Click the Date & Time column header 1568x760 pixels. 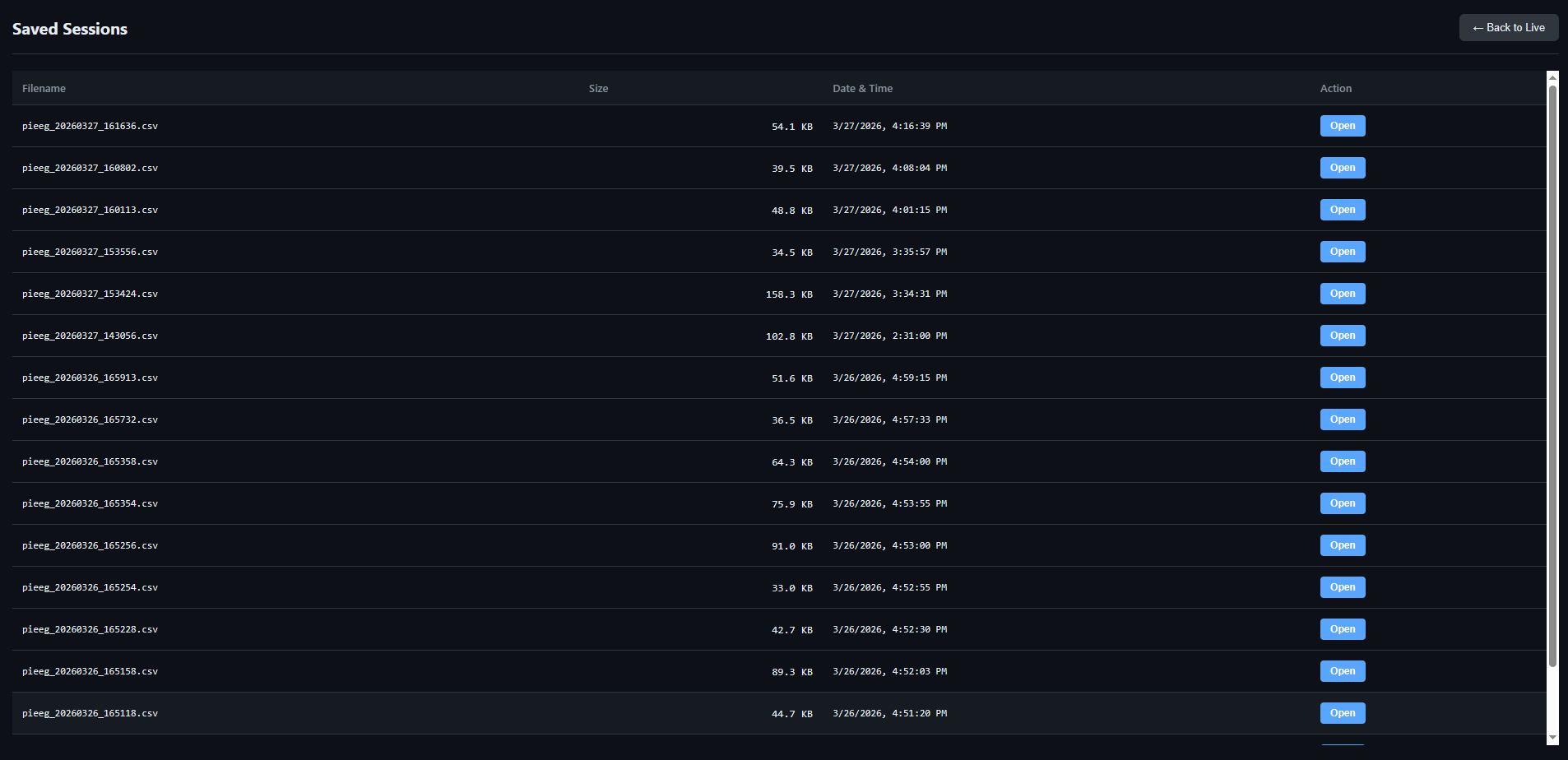pos(862,89)
